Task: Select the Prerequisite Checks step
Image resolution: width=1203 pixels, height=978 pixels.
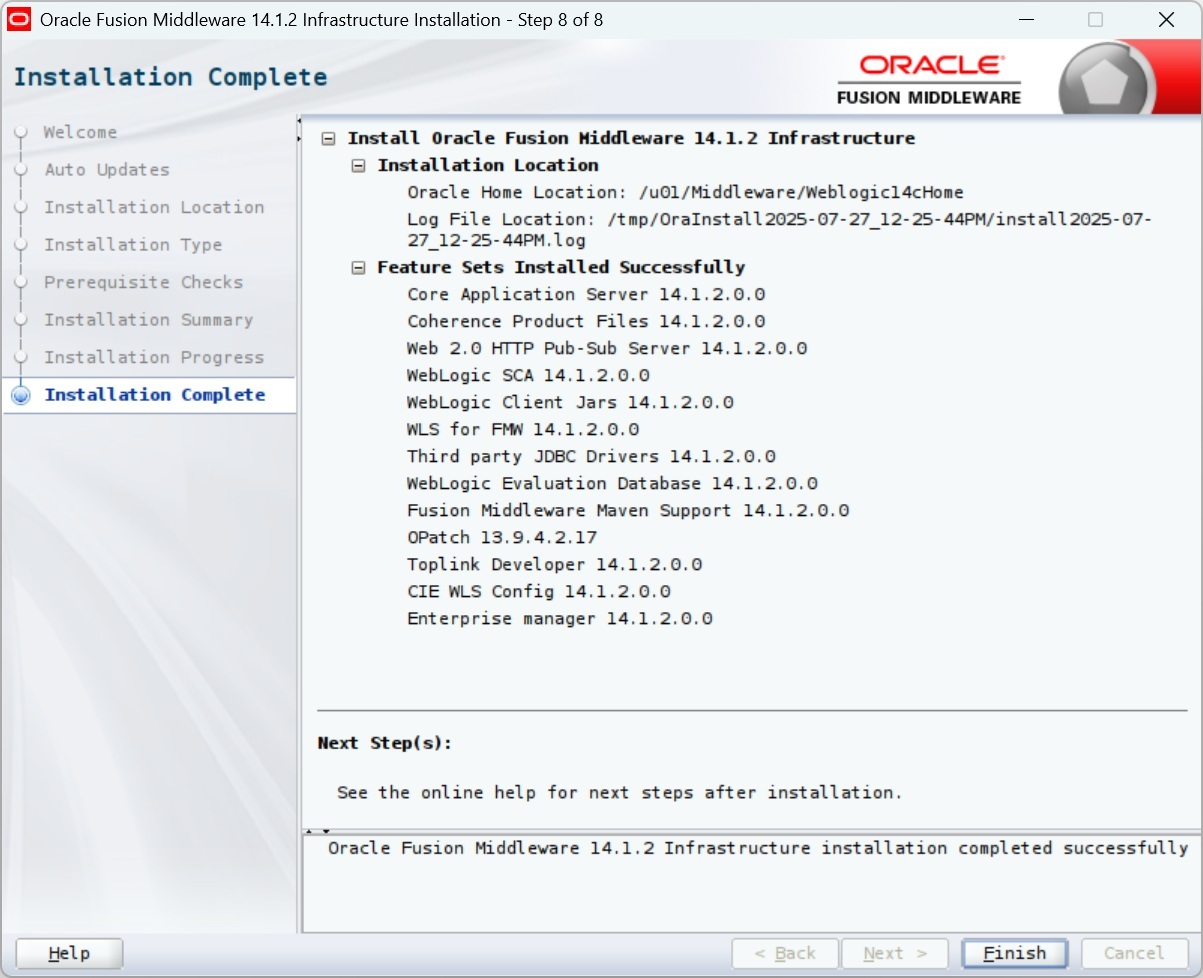Action: (x=143, y=282)
